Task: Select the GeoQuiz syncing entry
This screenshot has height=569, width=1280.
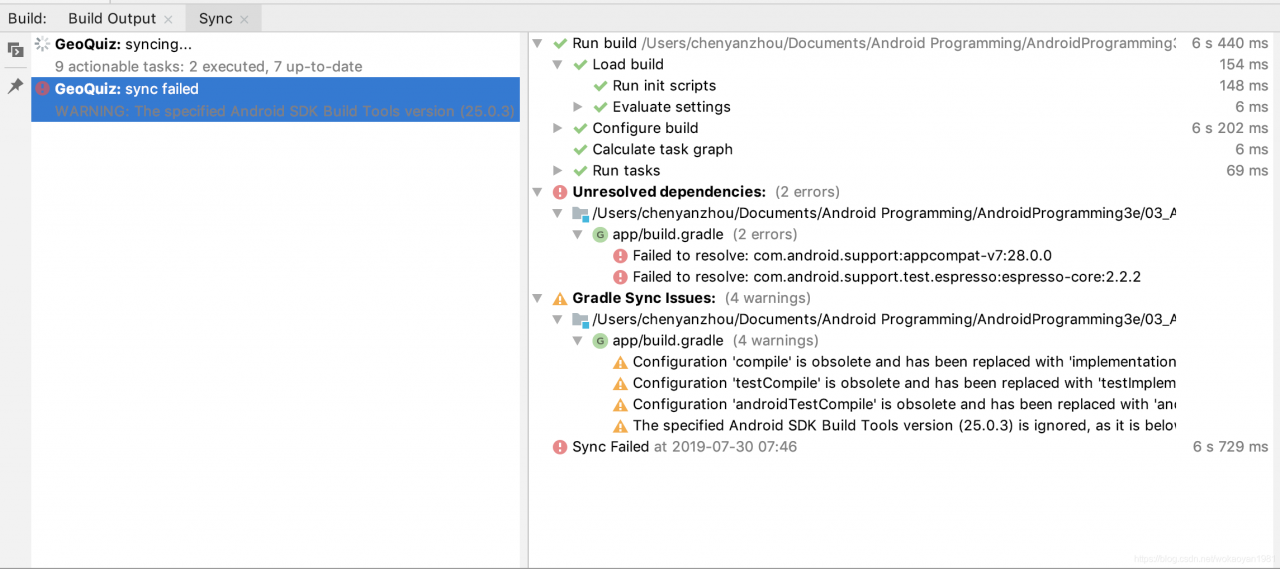Action: pos(123,45)
